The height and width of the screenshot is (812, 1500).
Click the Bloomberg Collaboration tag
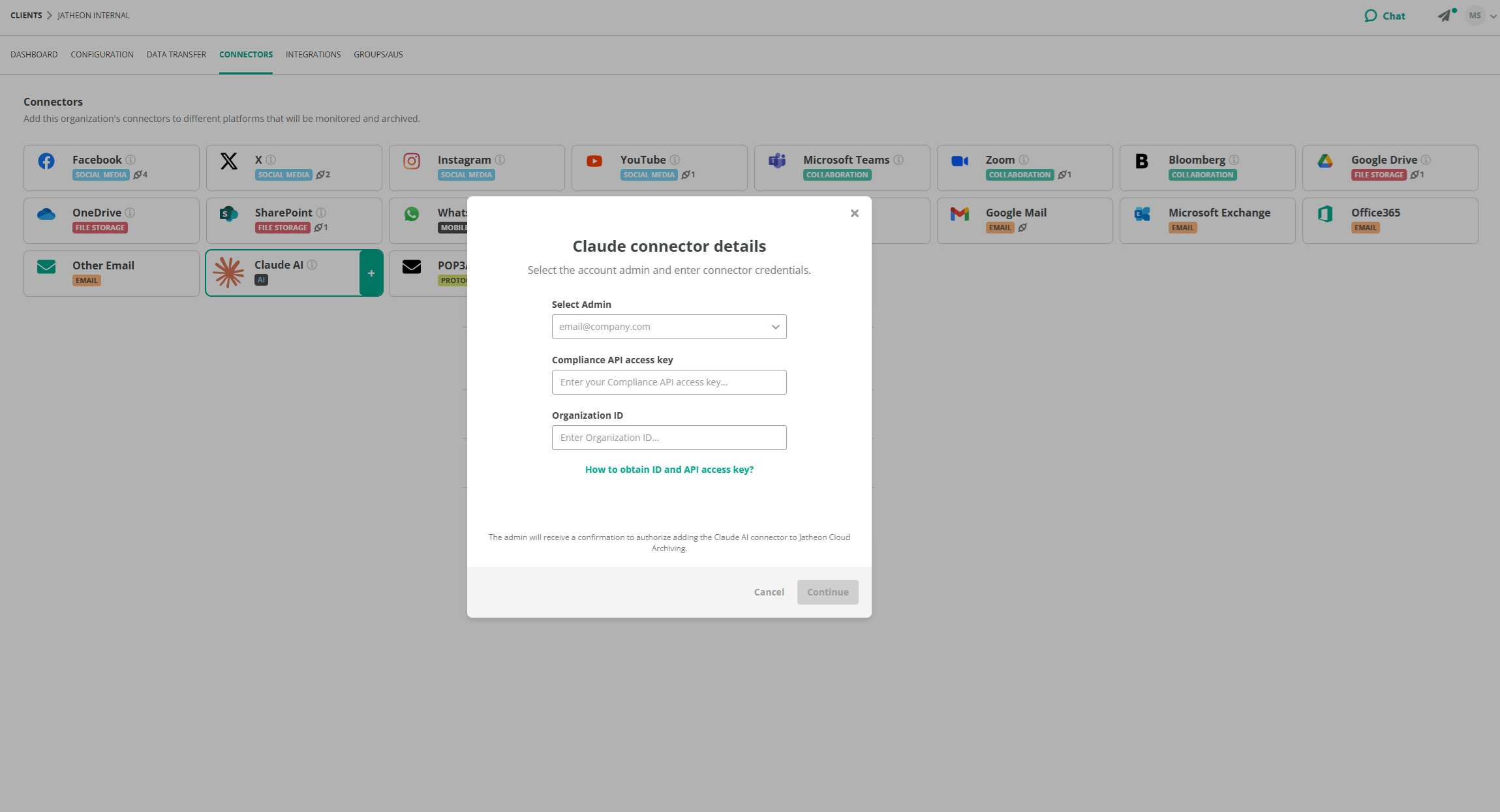1202,175
